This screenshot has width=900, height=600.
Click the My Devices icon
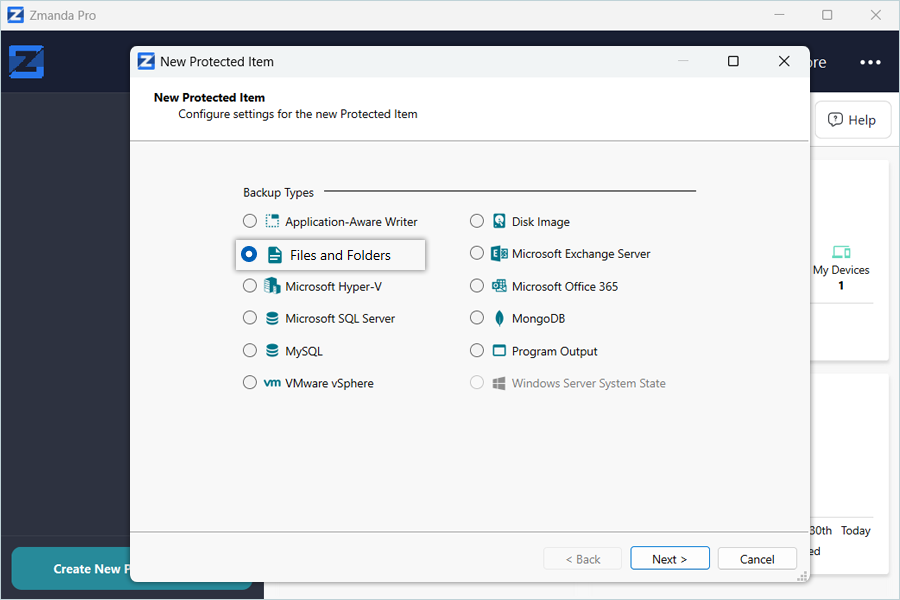(840, 252)
